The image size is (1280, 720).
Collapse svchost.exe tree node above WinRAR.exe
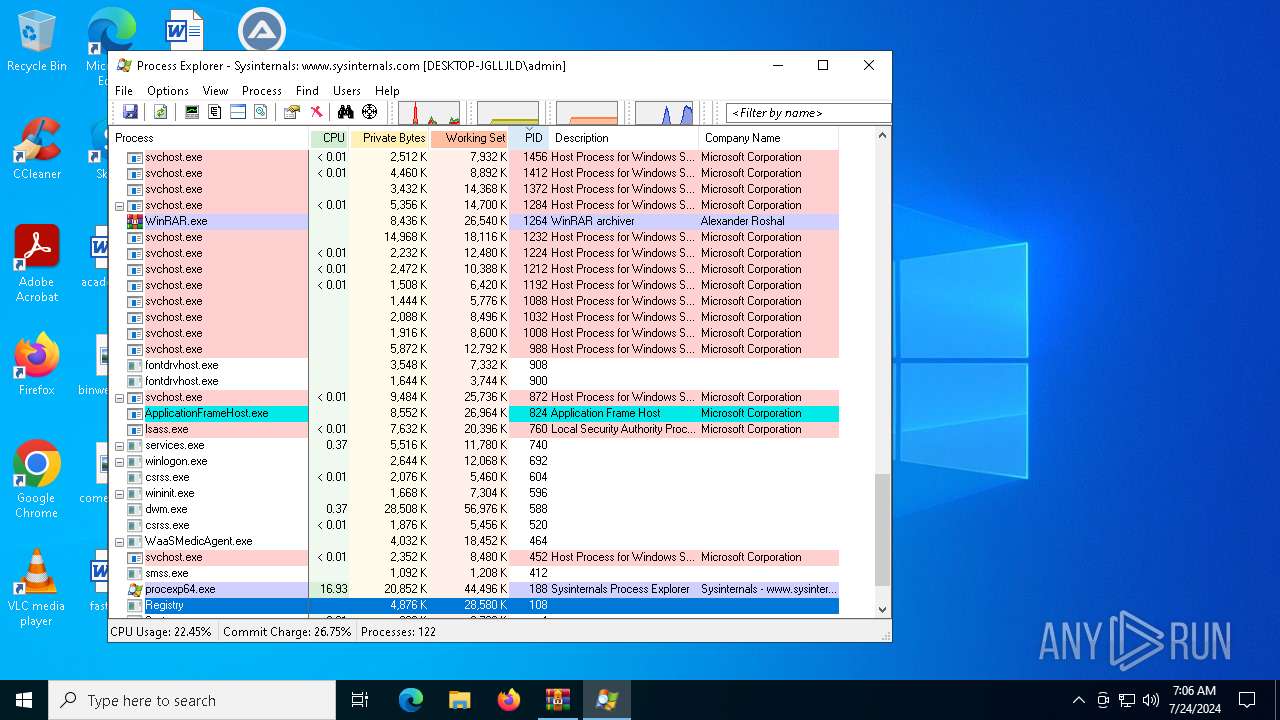119,205
